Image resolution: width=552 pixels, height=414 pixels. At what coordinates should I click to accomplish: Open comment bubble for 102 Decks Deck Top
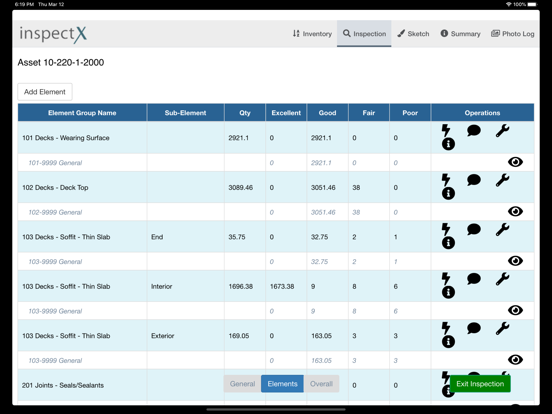tap(474, 180)
